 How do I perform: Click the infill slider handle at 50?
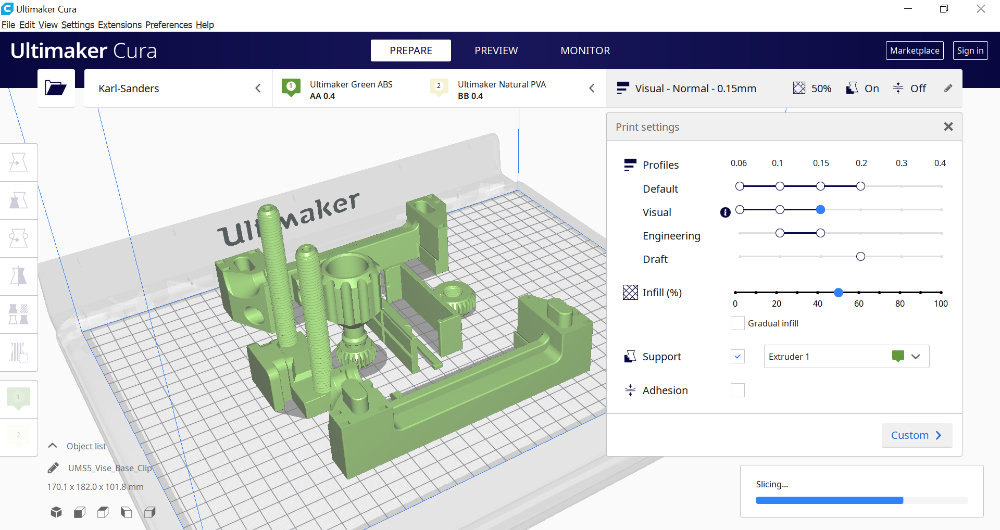tap(839, 292)
